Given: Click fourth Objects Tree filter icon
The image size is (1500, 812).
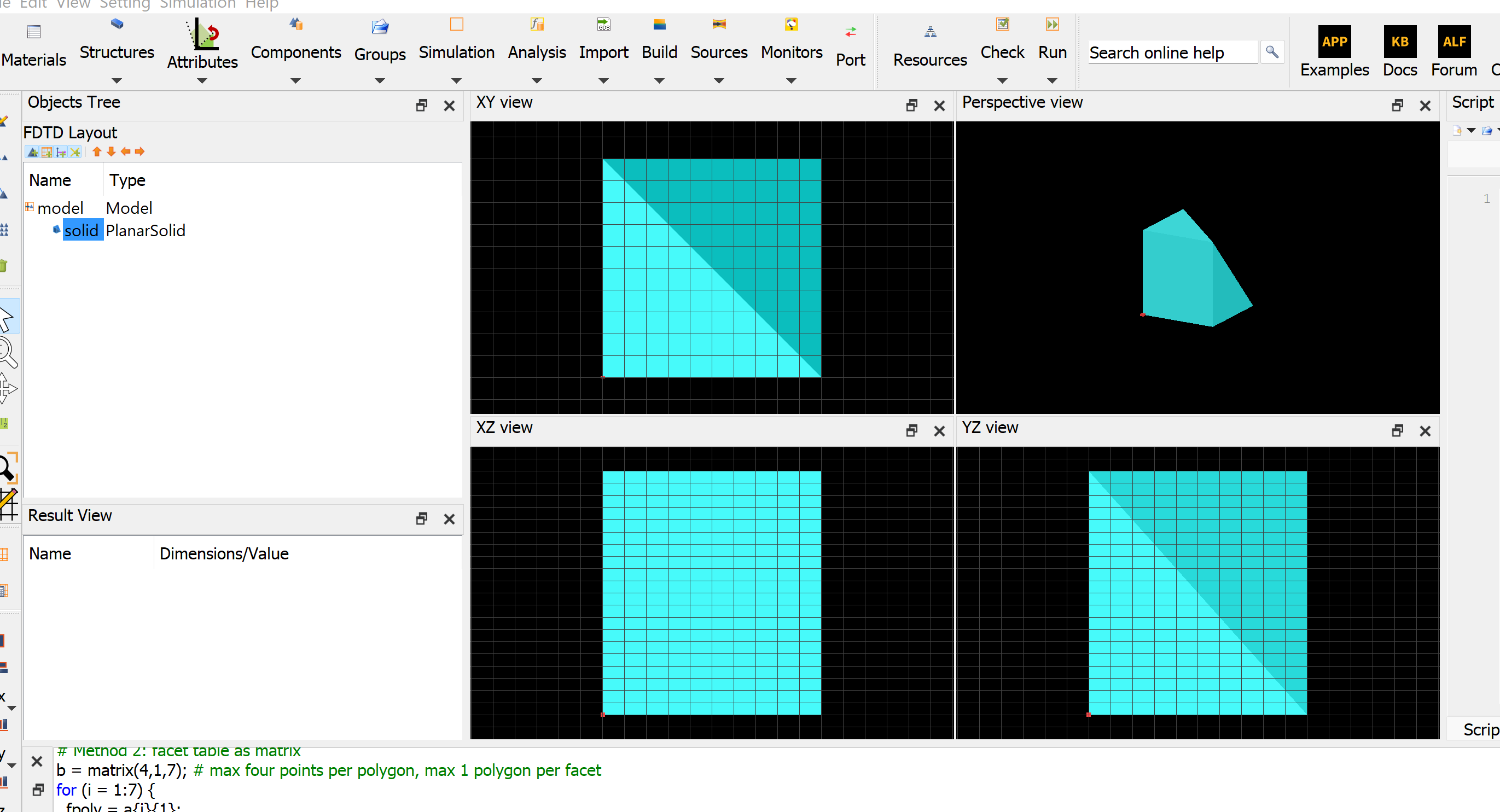Looking at the screenshot, I should tap(74, 152).
